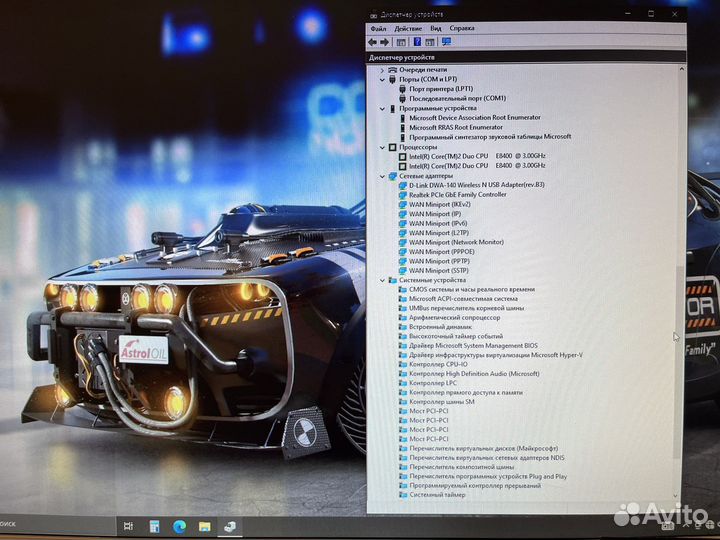Select WAN Miniport (PPTP)
The image size is (720, 540).
pyautogui.click(x=439, y=261)
